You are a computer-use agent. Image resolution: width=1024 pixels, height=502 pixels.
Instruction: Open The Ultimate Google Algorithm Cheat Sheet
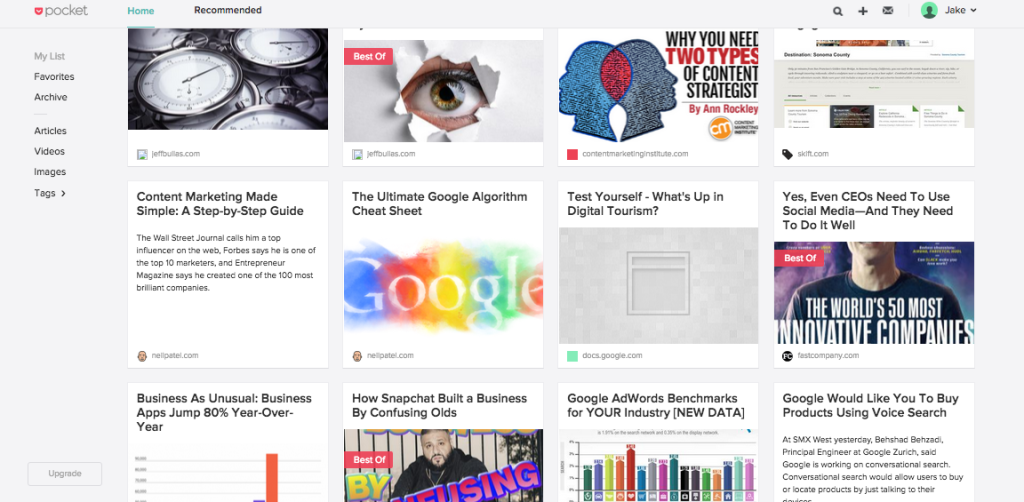click(x=440, y=204)
